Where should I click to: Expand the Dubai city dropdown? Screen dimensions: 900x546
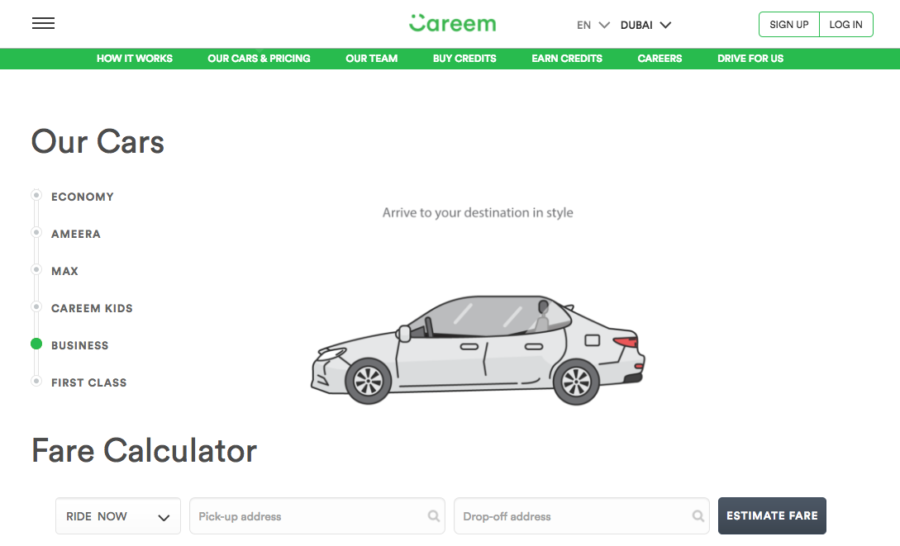pyautogui.click(x=646, y=25)
